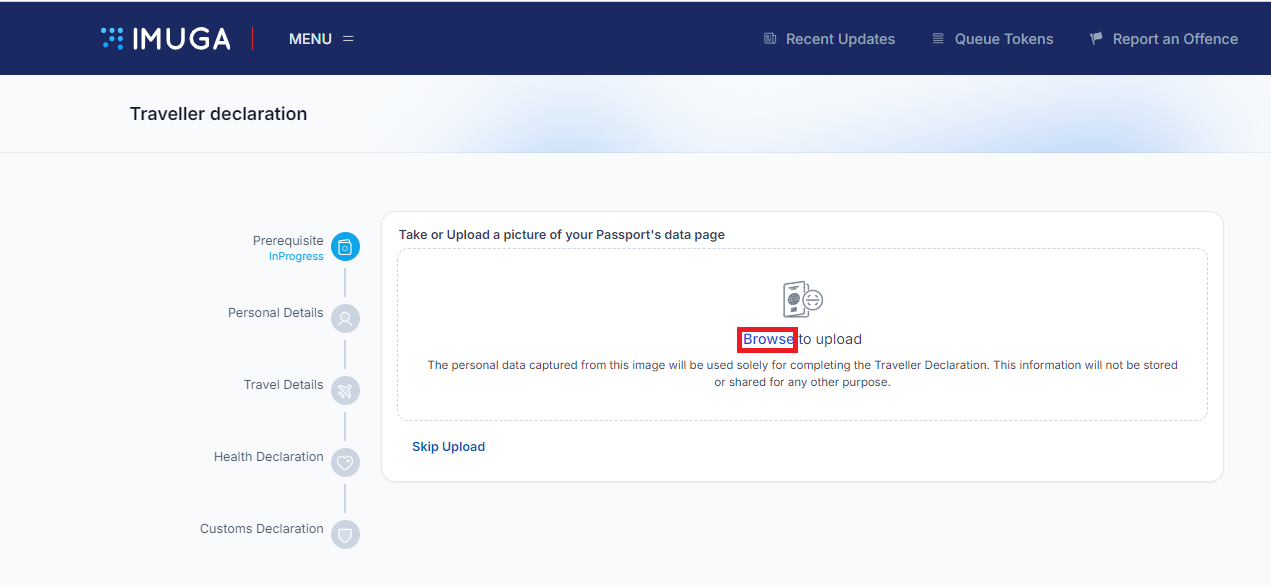Select the Health Declaration heart circle icon
This screenshot has width=1271, height=585.
click(345, 463)
